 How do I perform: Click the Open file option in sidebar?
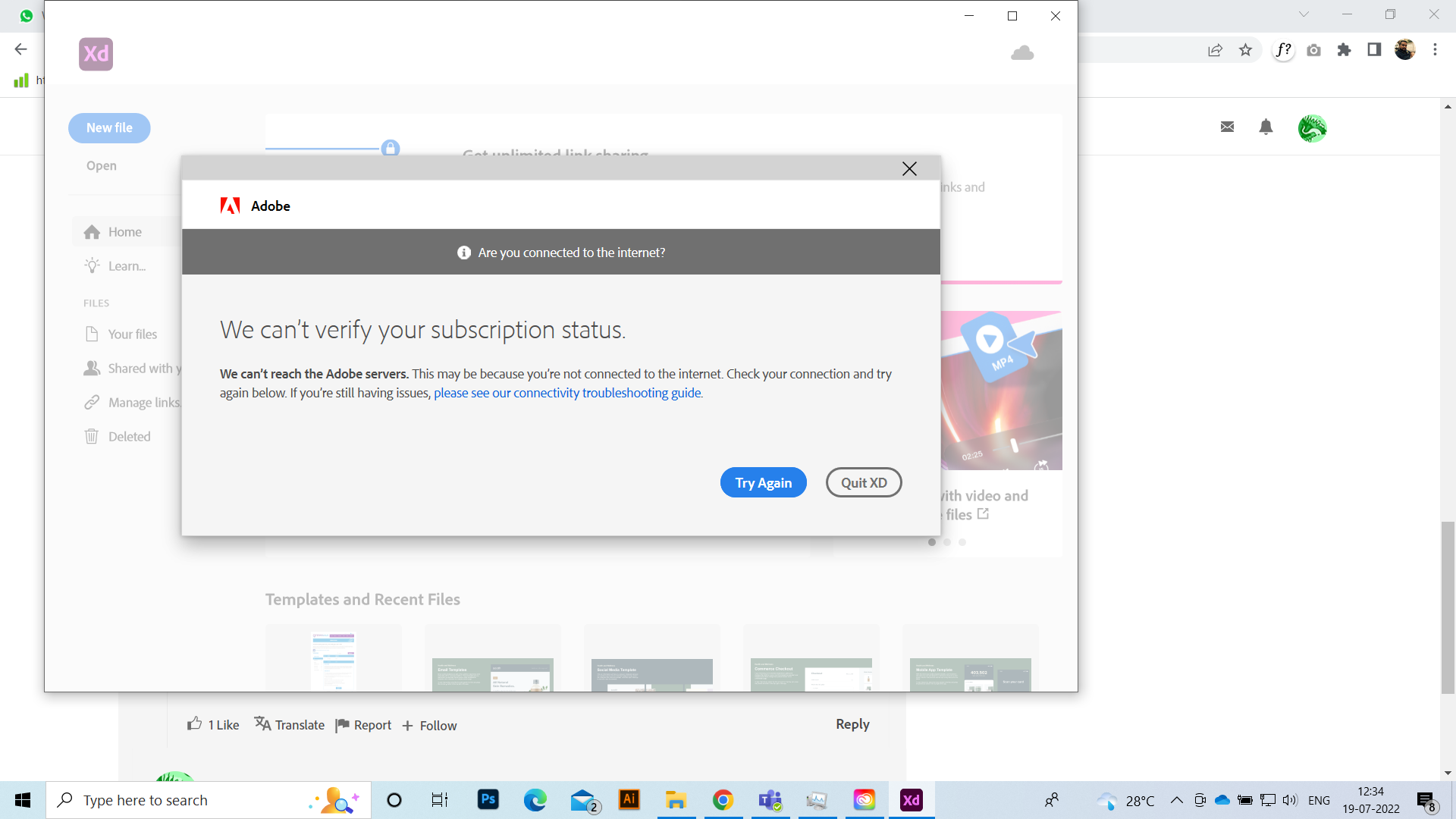point(100,165)
